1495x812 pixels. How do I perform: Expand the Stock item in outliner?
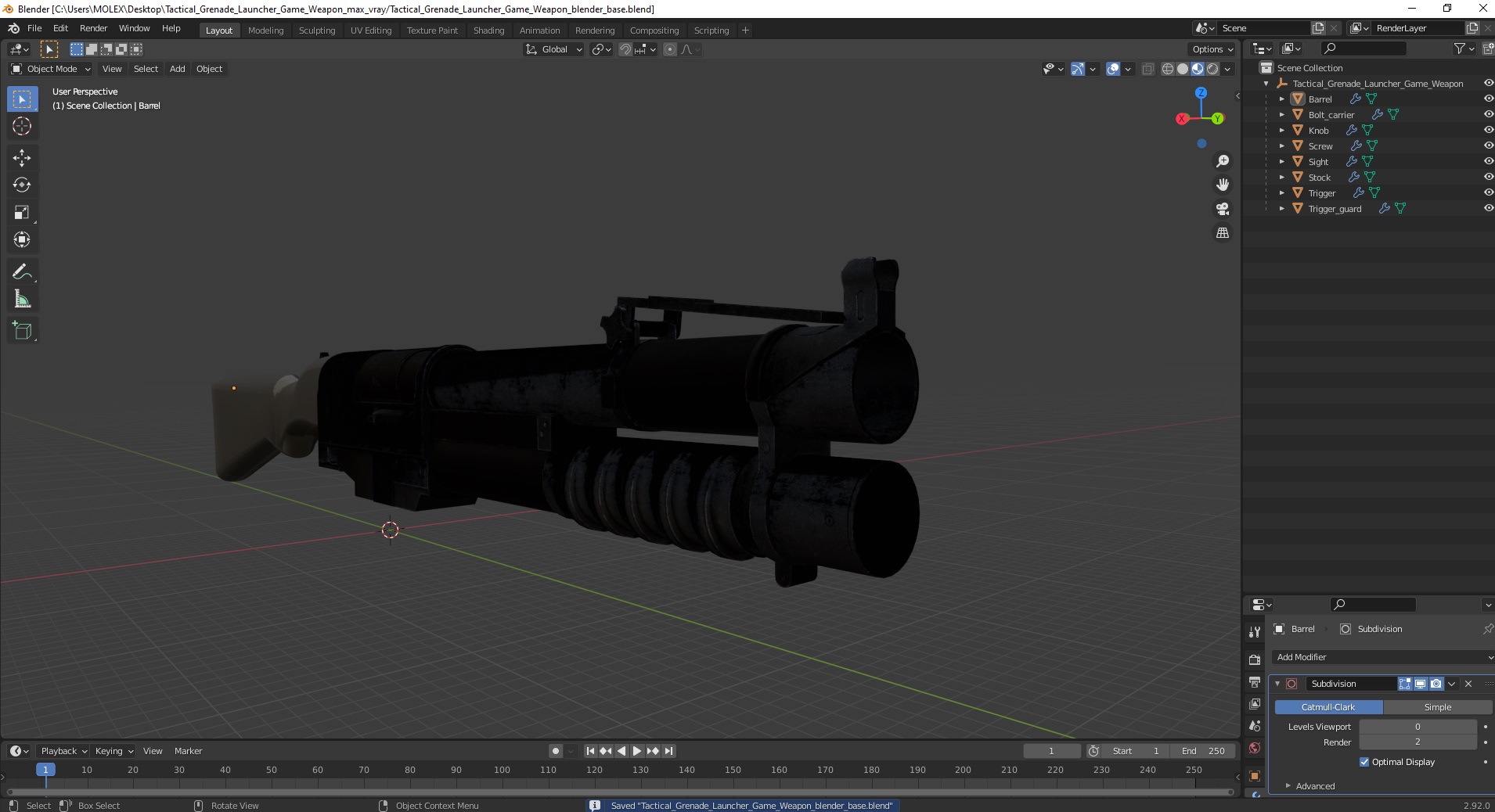pos(1281,178)
